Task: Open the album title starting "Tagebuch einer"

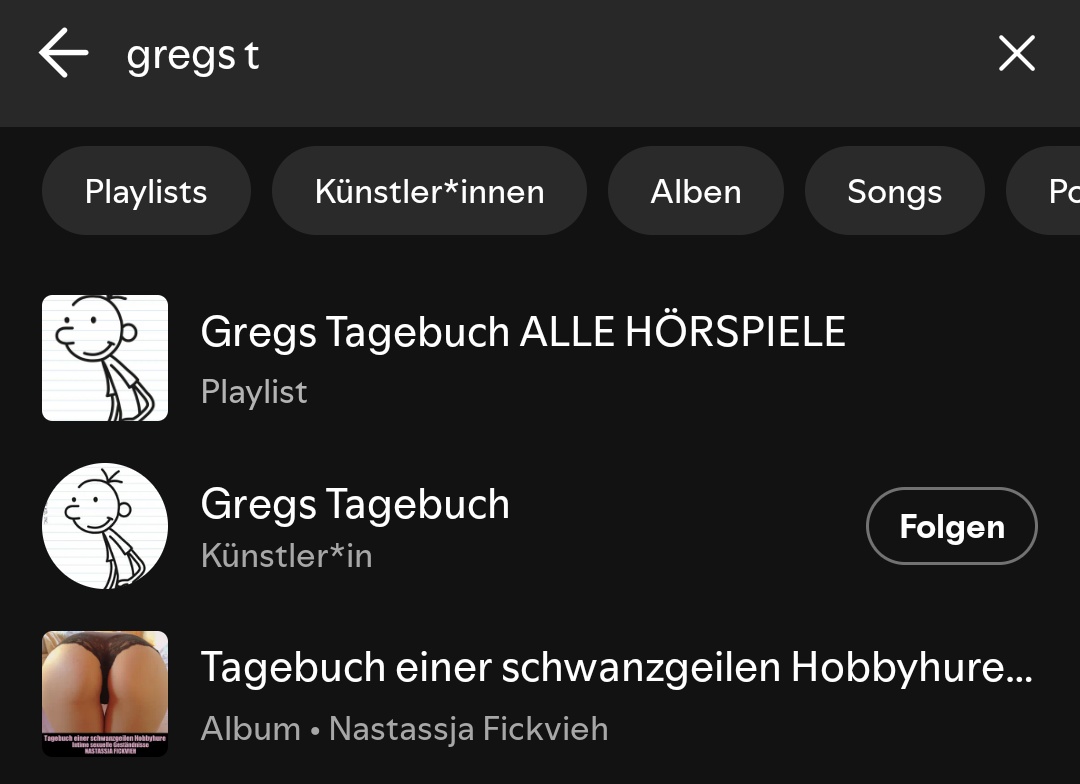Action: [x=616, y=667]
